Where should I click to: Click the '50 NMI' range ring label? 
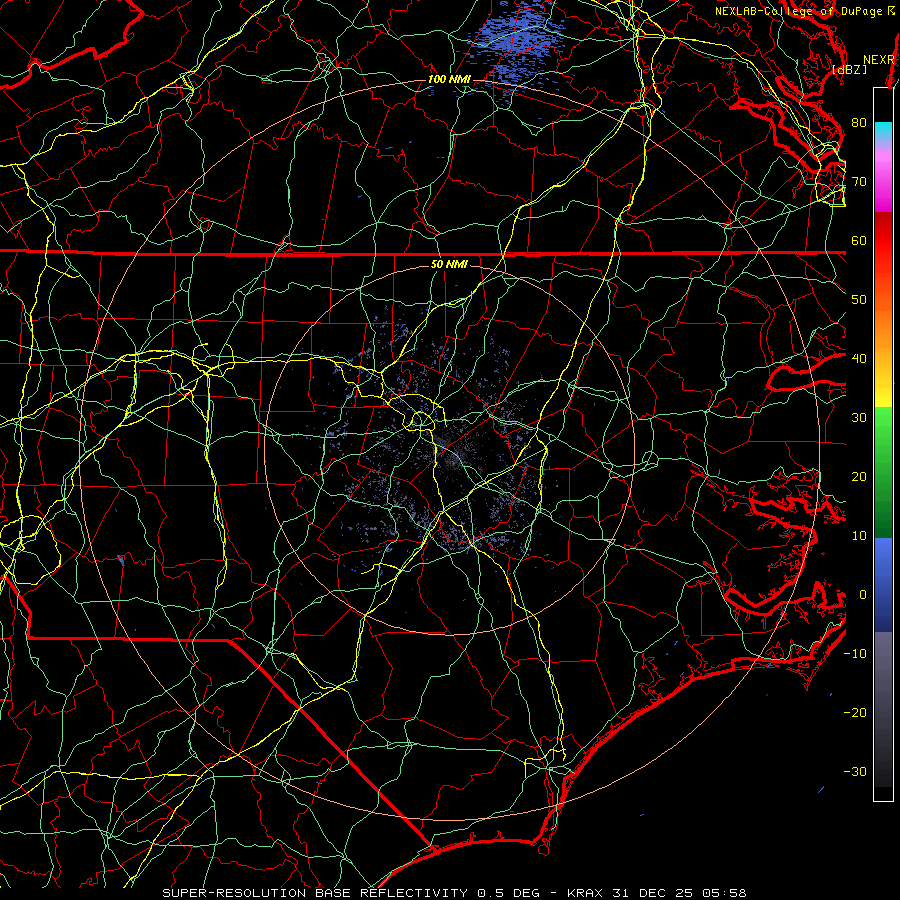point(449,264)
